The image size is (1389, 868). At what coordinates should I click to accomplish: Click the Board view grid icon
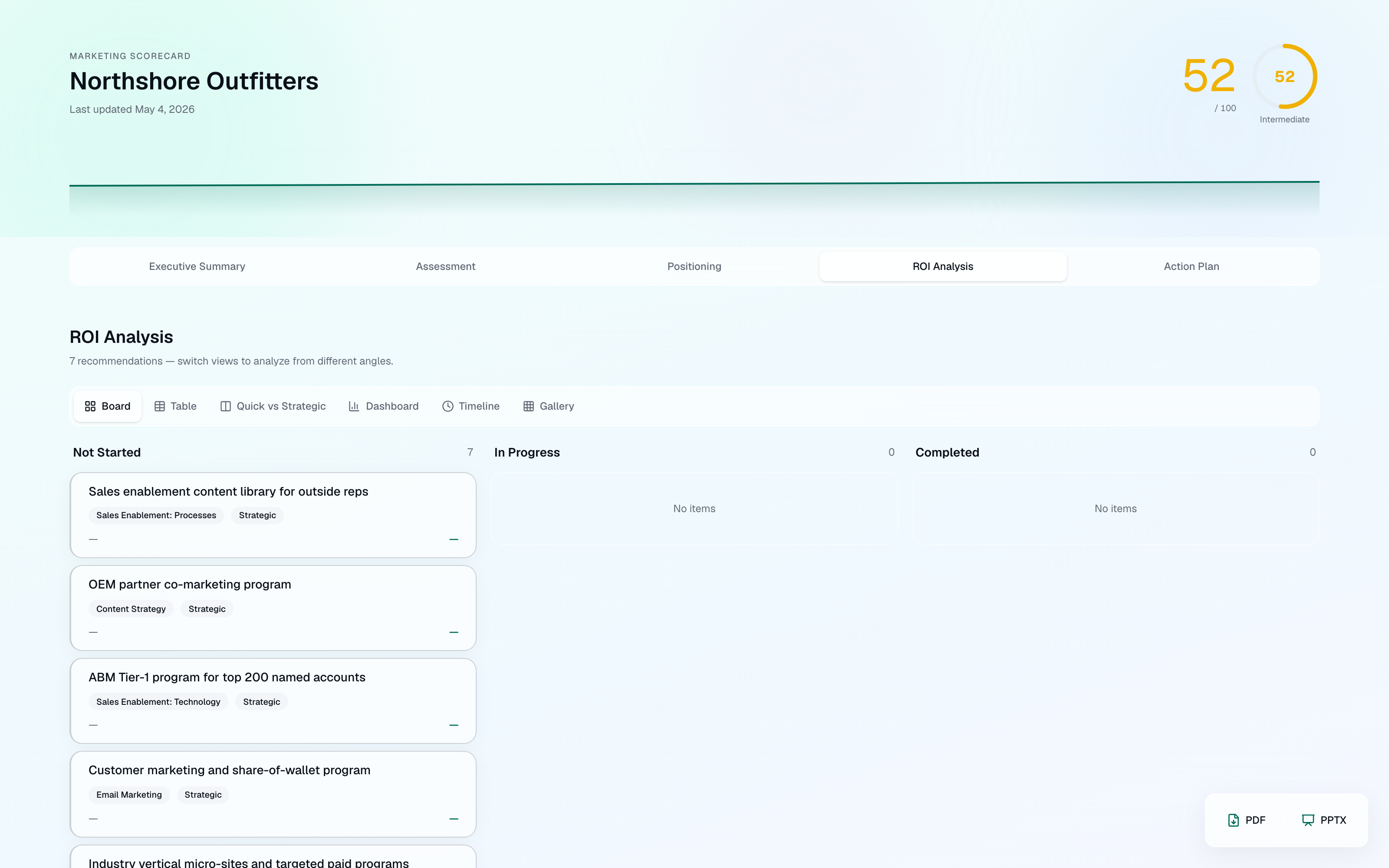(x=90, y=407)
